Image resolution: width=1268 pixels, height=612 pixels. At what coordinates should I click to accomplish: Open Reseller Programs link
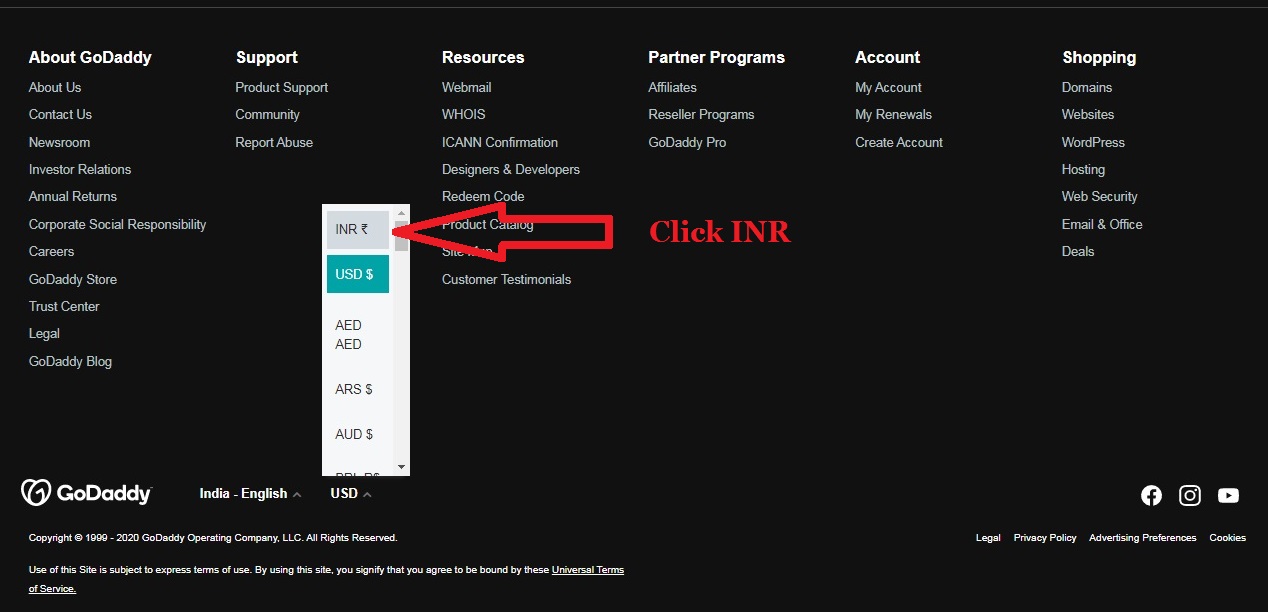tap(701, 114)
